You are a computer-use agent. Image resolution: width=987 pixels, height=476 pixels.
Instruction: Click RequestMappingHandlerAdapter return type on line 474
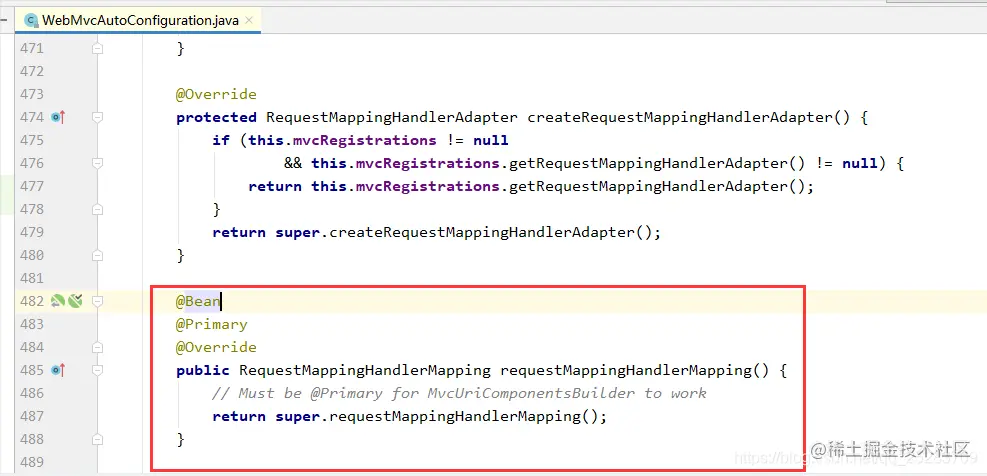click(x=392, y=117)
